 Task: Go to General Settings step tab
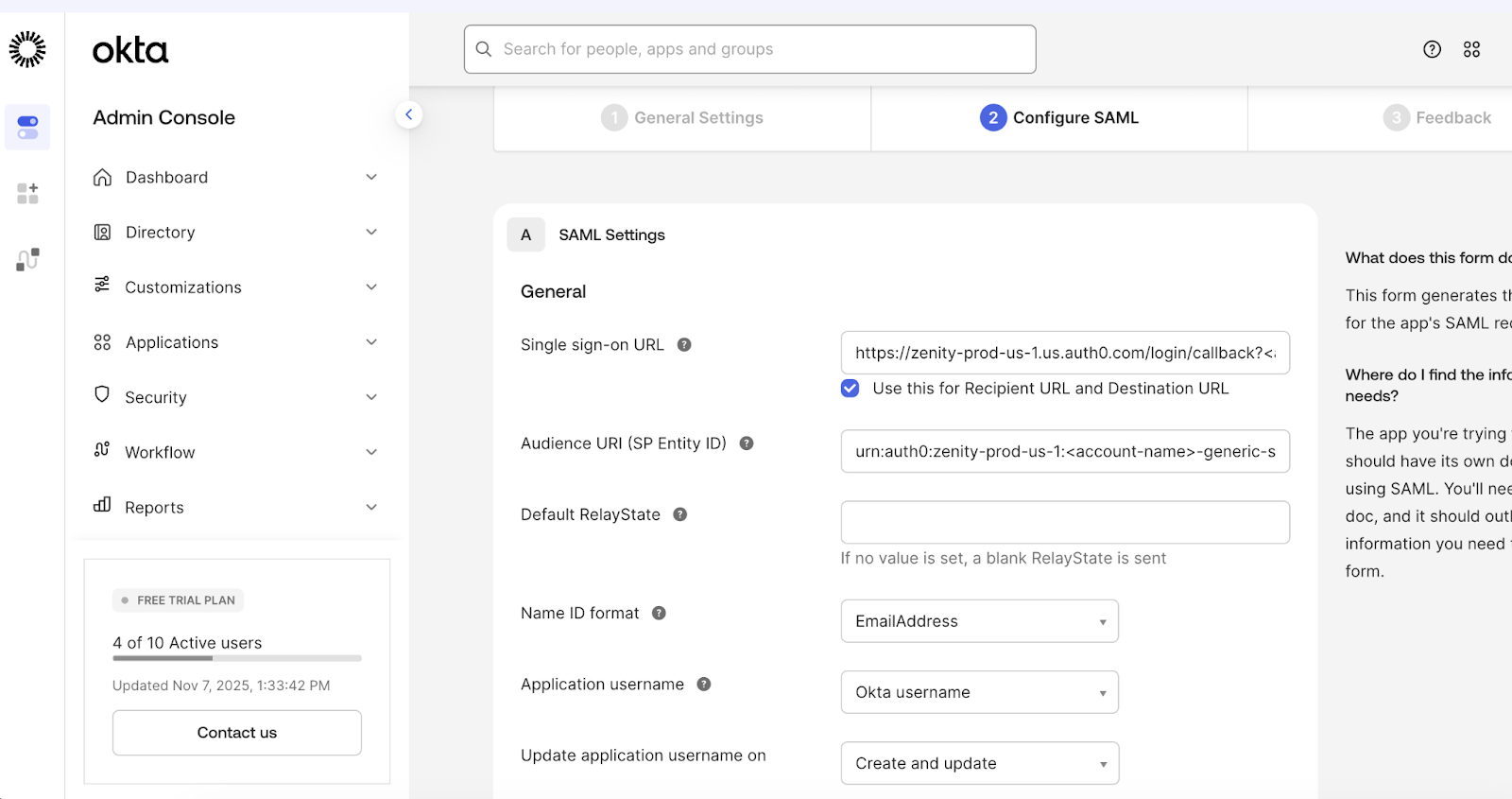pyautogui.click(x=682, y=118)
